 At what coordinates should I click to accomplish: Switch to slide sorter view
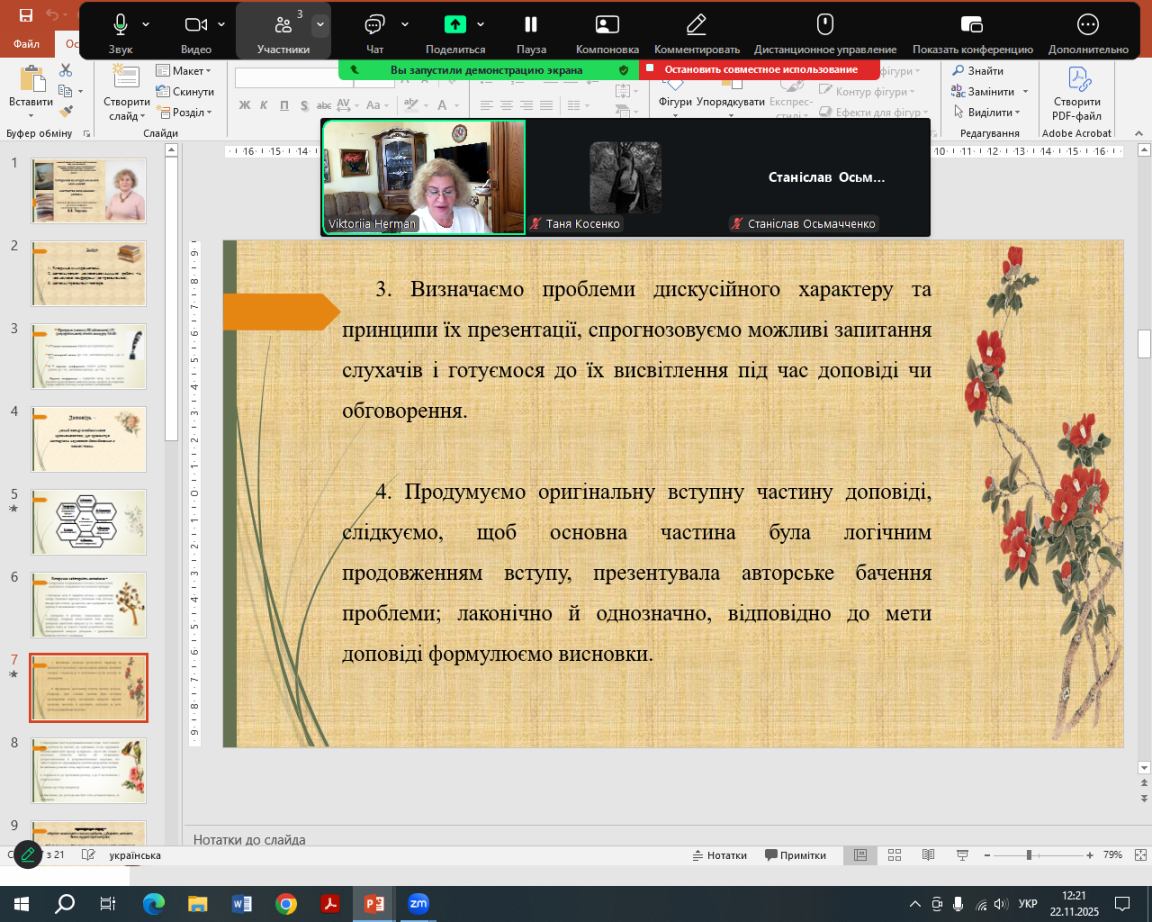coord(894,855)
